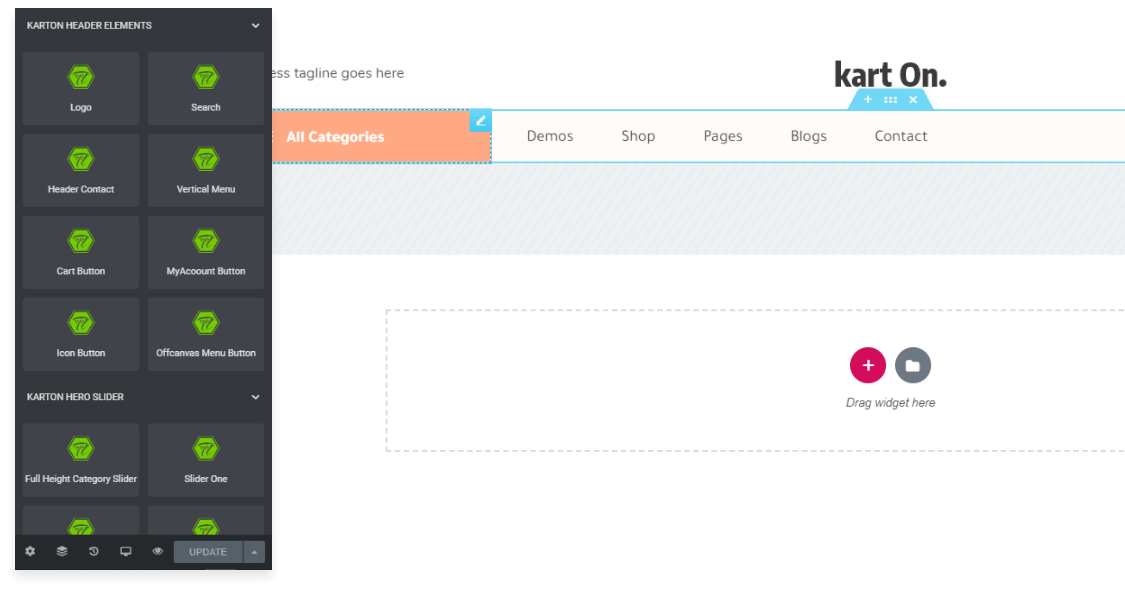Click the gray Add Template folder button
Screen dimensions: 1125x592
point(913,365)
